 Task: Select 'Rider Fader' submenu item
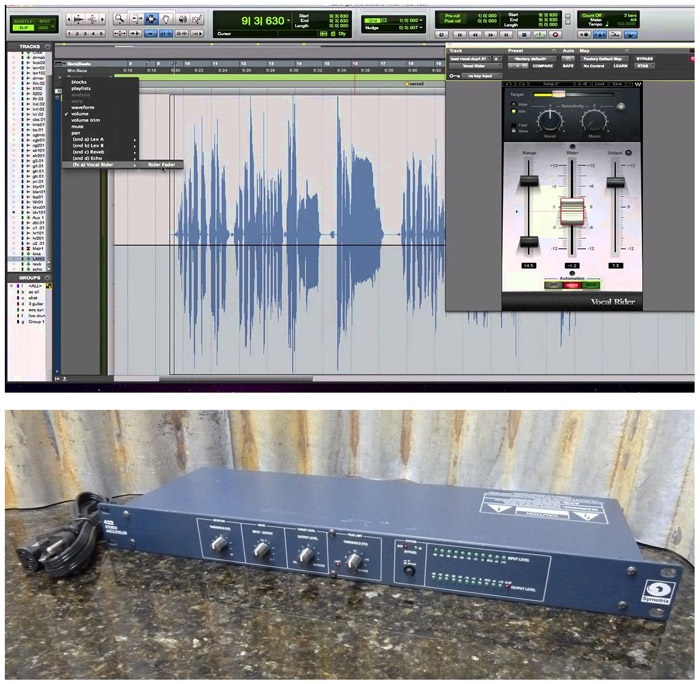(160, 164)
